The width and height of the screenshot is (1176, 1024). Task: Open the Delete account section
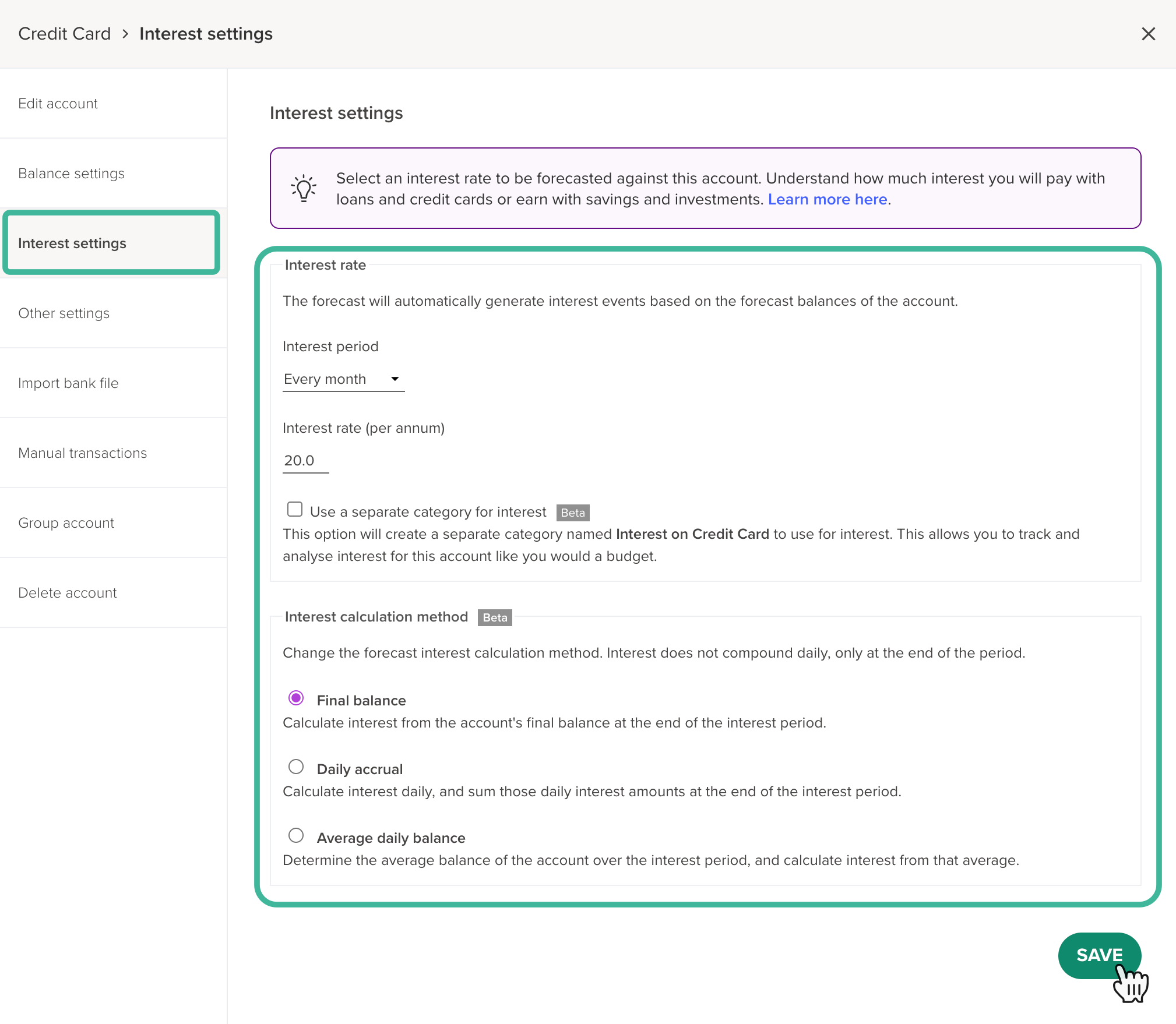point(114,593)
